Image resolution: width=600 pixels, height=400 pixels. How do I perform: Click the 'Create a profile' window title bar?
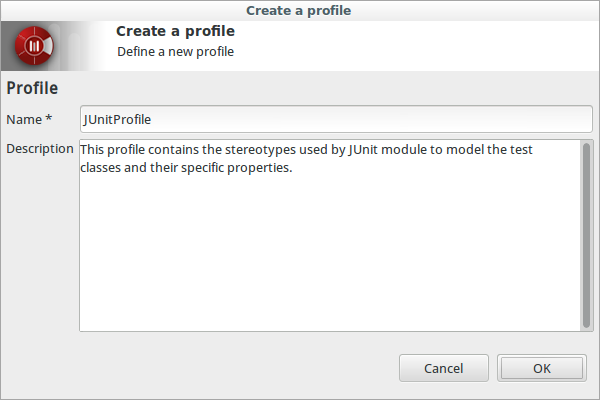[298, 10]
